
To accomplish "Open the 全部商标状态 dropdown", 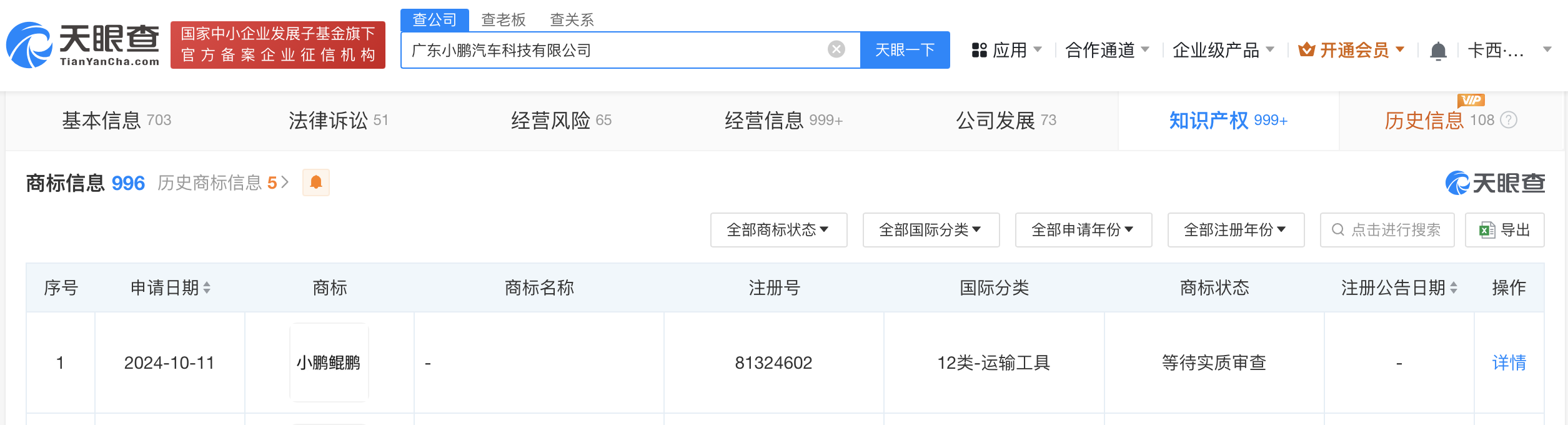I will pyautogui.click(x=778, y=230).
